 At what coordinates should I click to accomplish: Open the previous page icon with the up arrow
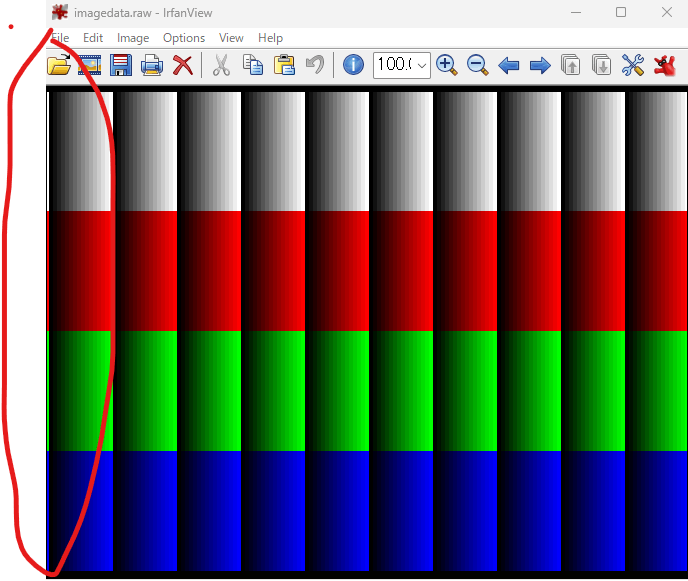(570, 65)
